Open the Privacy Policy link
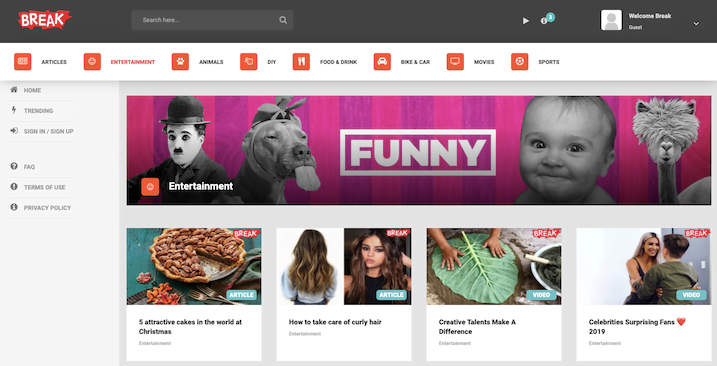 (x=48, y=208)
